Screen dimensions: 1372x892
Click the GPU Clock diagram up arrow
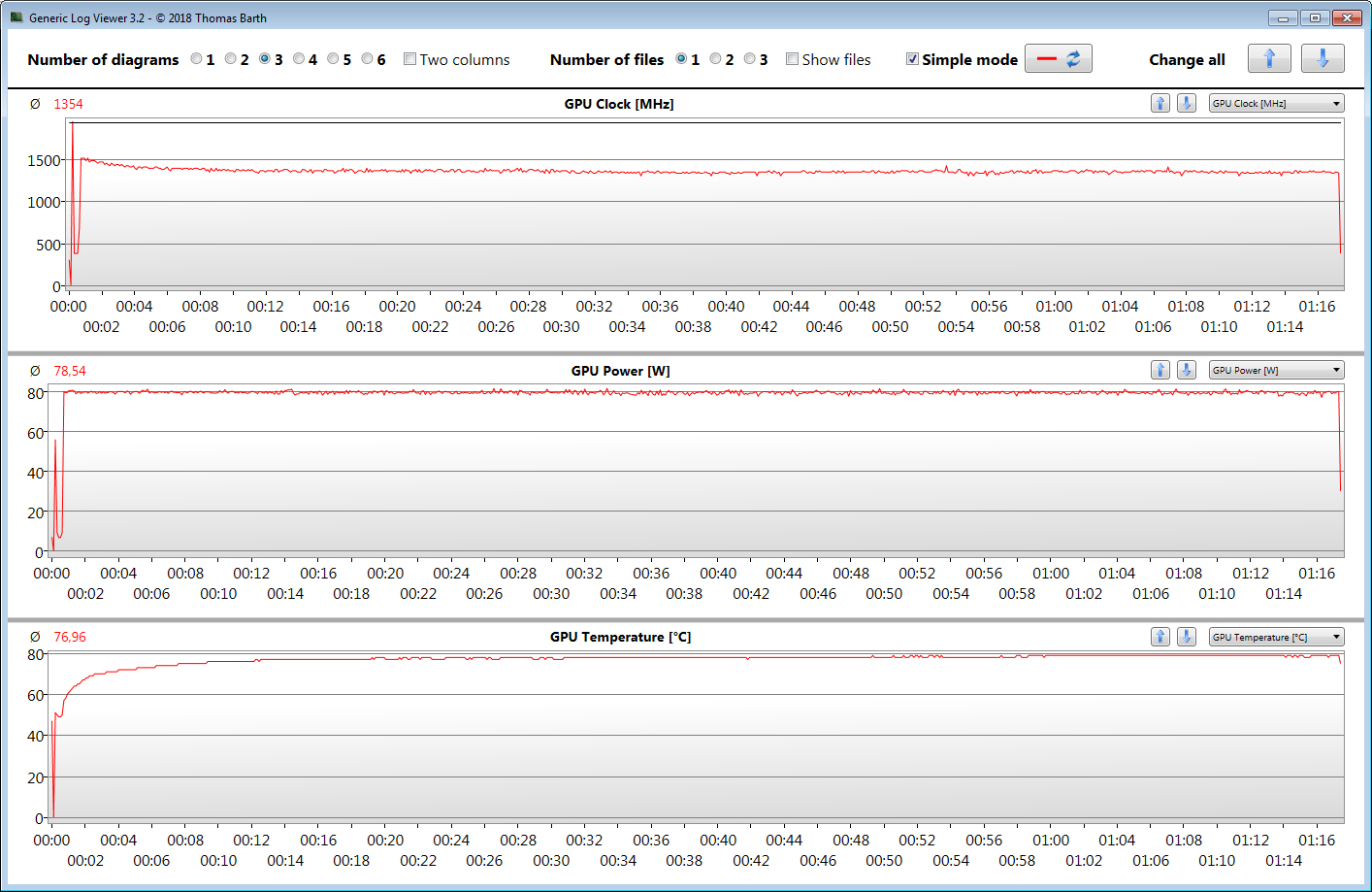(x=1160, y=103)
